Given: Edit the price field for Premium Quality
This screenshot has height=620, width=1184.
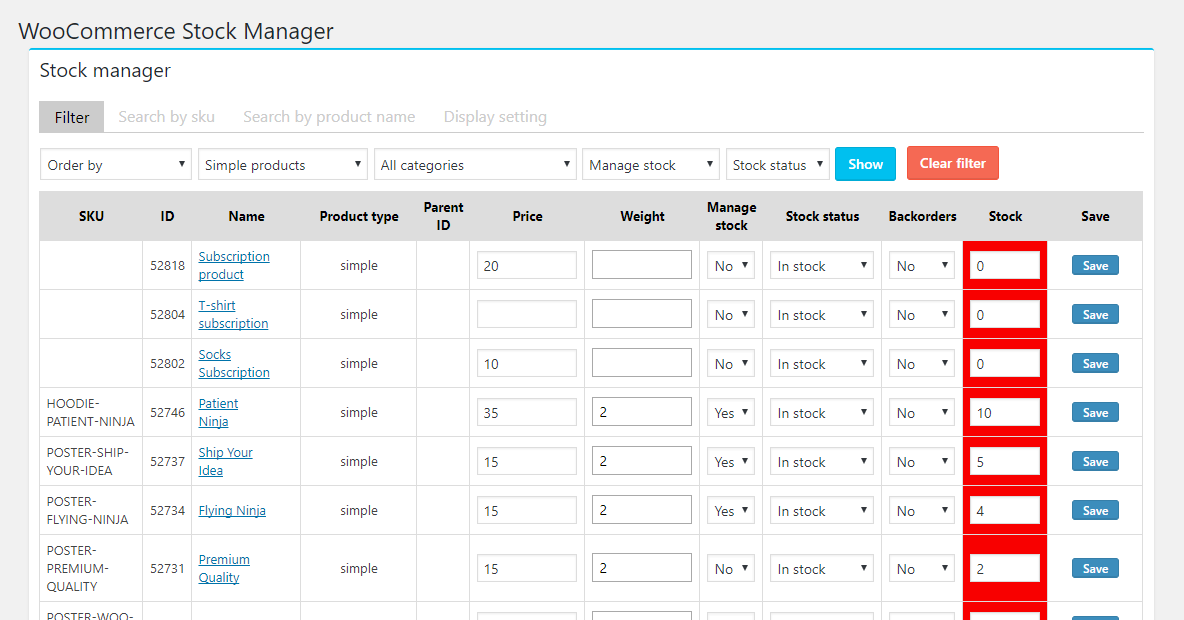Looking at the screenshot, I should point(527,569).
